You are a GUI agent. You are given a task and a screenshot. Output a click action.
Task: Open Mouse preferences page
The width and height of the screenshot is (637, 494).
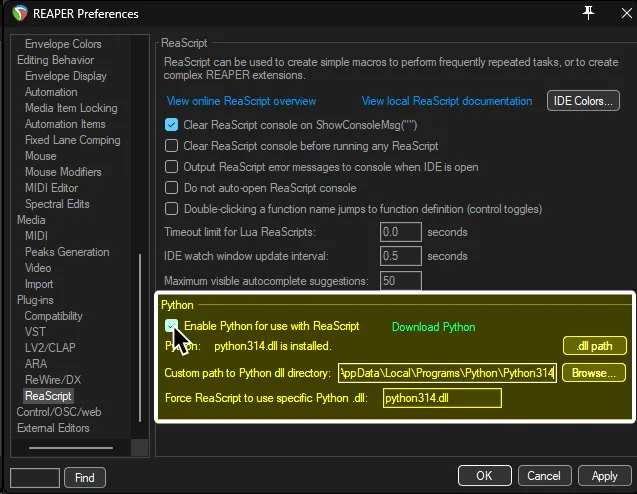41,156
